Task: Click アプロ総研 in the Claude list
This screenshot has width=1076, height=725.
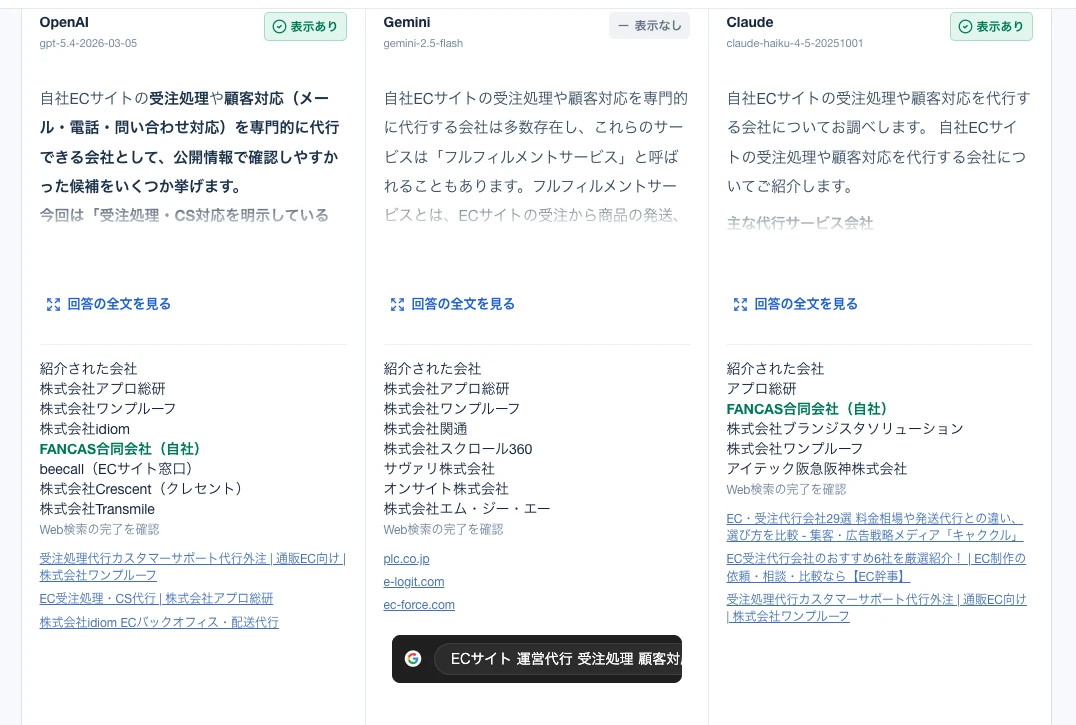Action: [762, 389]
